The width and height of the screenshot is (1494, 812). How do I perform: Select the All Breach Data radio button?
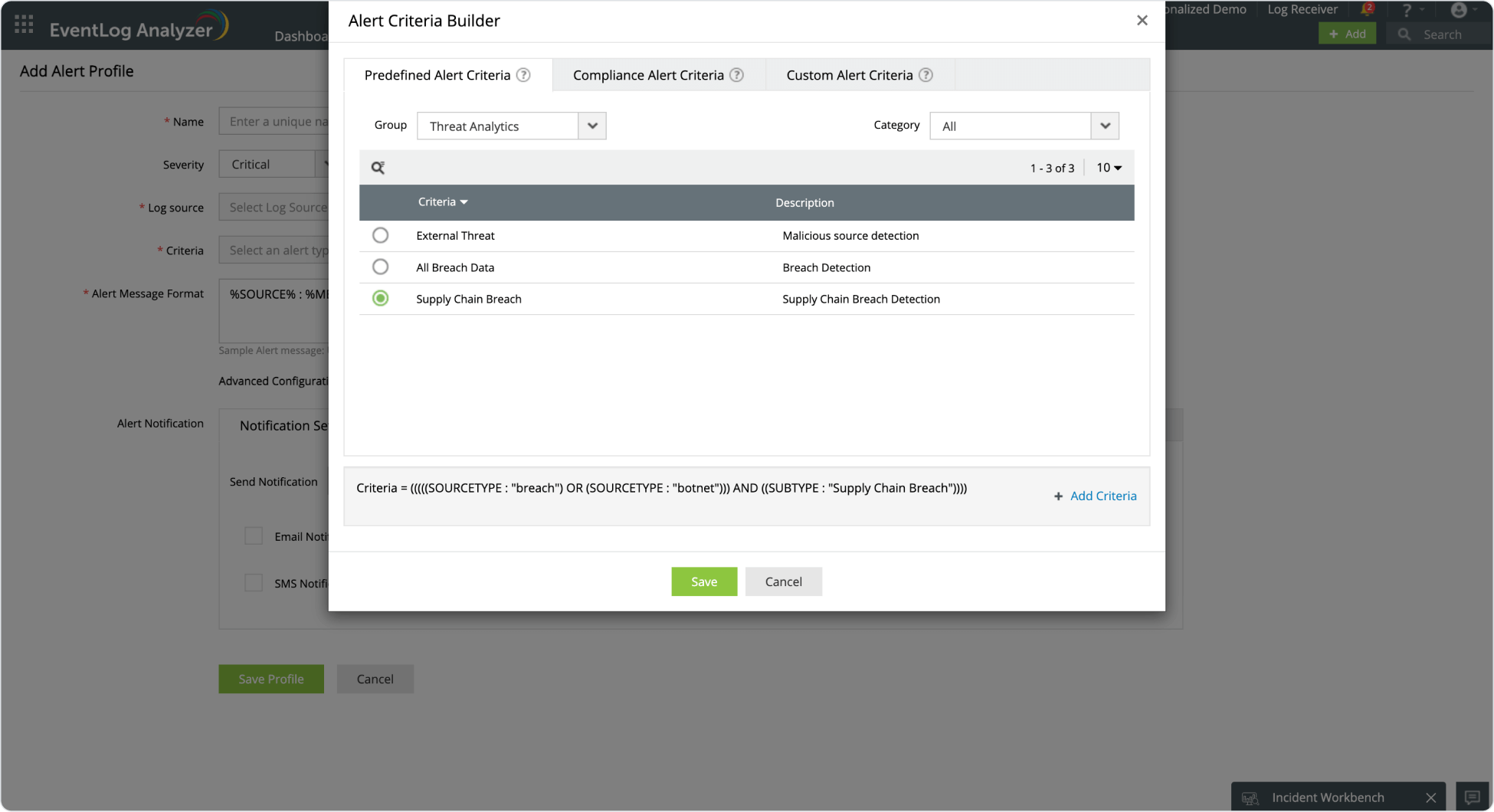coord(381,267)
